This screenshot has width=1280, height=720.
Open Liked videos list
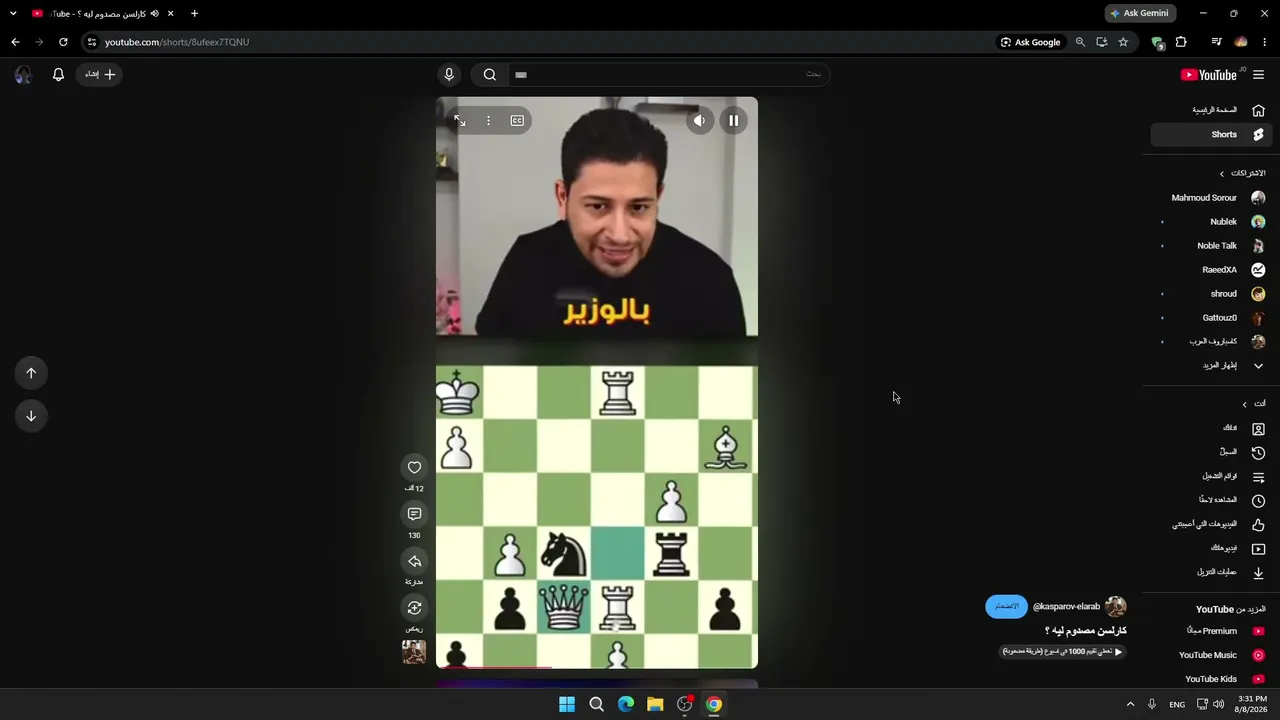1211,524
